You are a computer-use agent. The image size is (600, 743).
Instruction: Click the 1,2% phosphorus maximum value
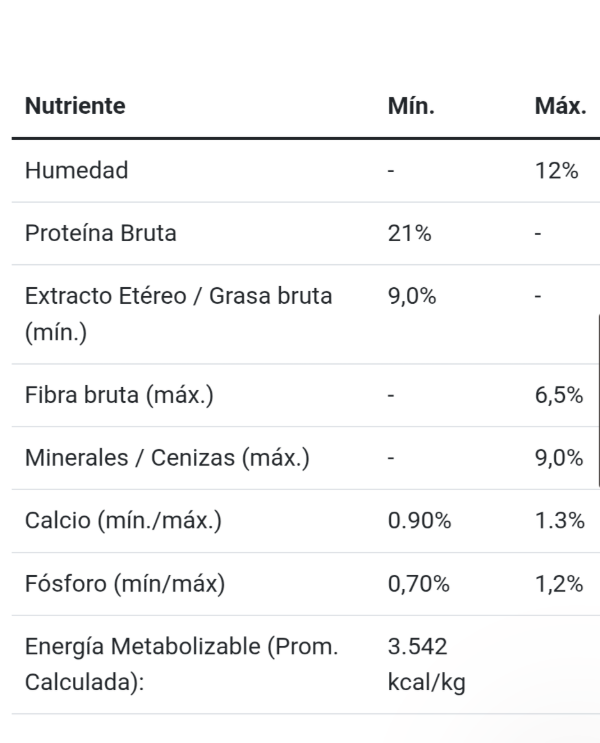click(x=559, y=584)
